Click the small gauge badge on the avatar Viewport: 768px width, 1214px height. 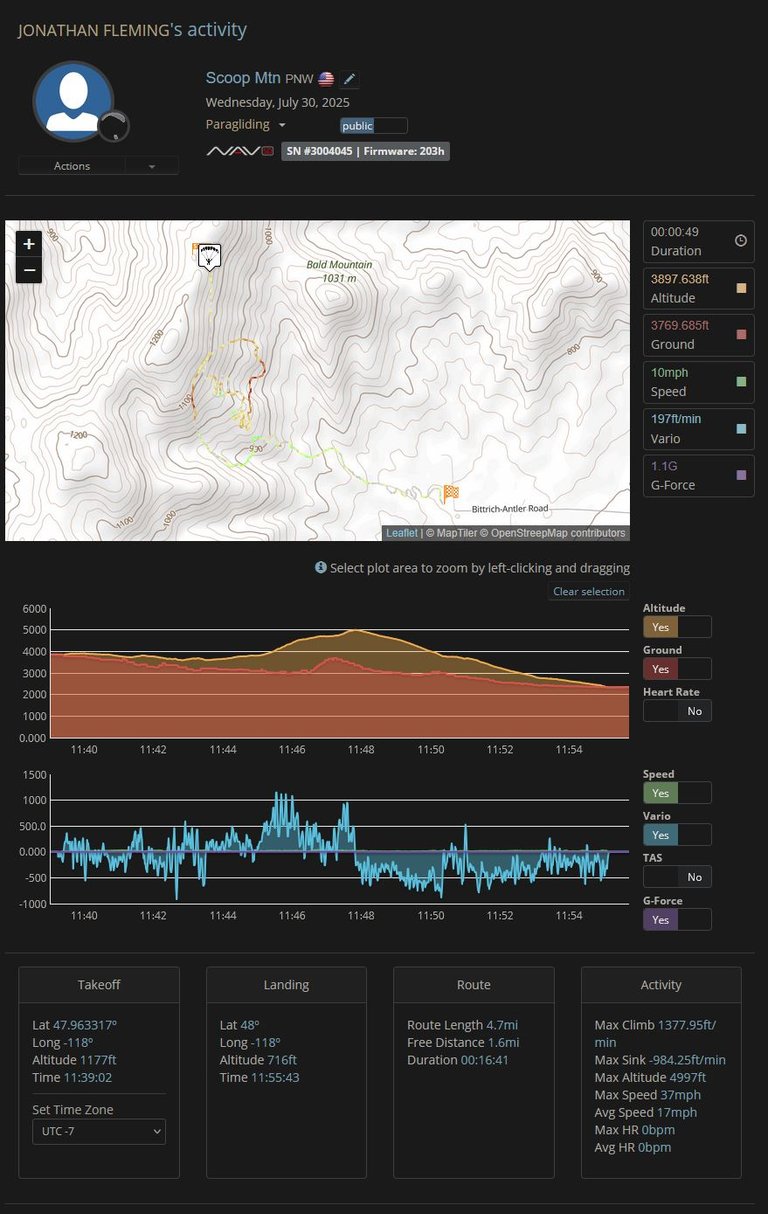116,125
